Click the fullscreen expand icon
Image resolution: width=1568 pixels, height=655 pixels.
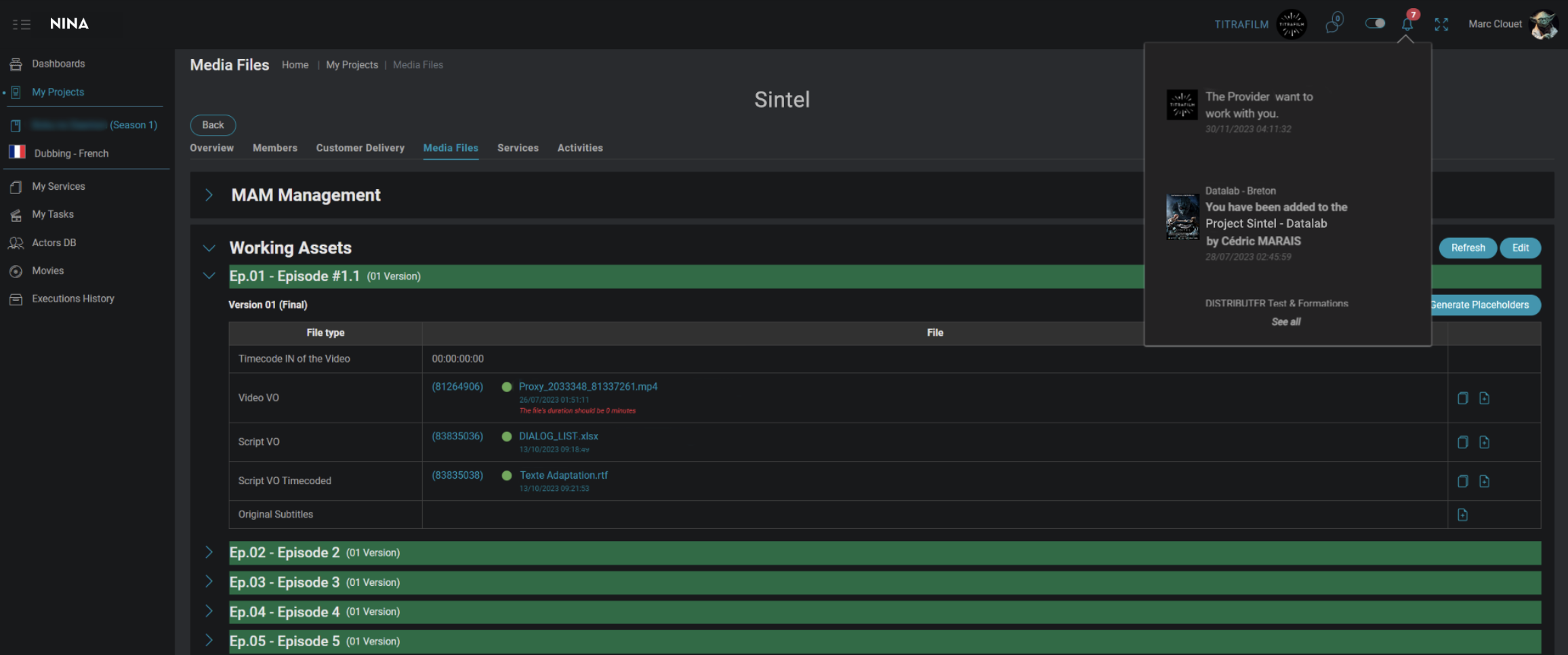1441,24
